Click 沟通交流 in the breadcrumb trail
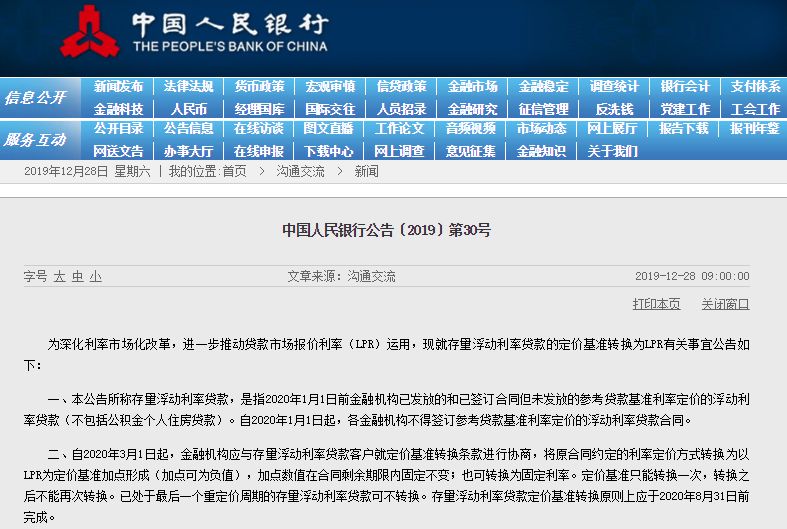The width and height of the screenshot is (787, 529). [300, 172]
